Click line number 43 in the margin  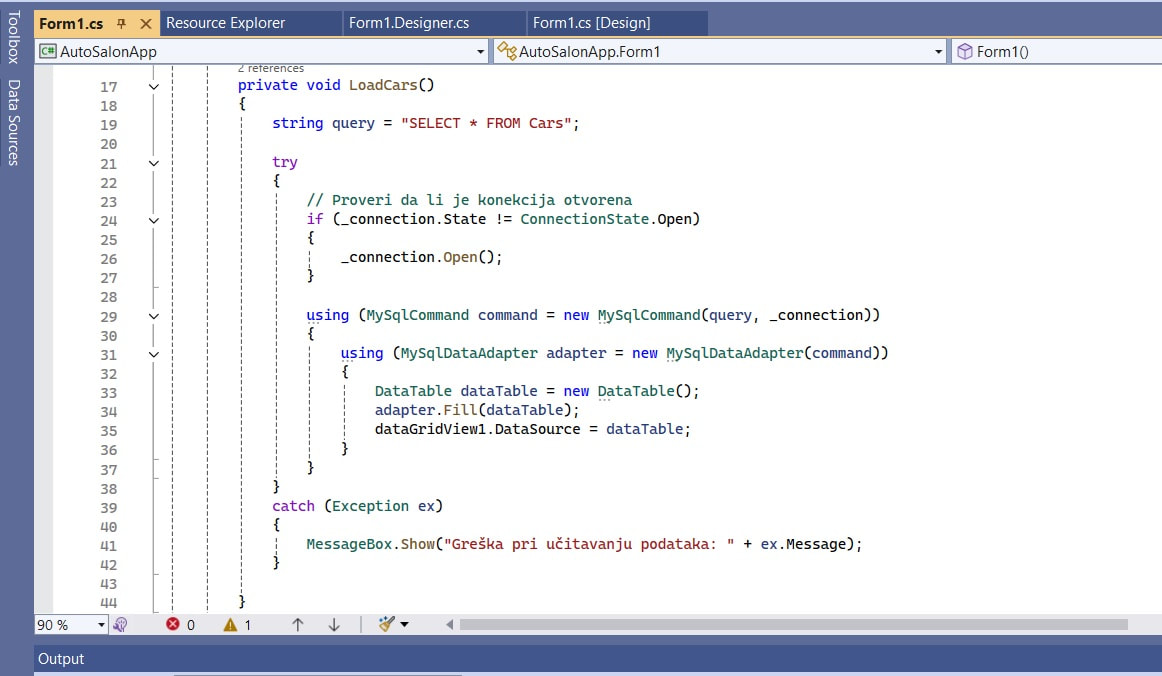109,584
